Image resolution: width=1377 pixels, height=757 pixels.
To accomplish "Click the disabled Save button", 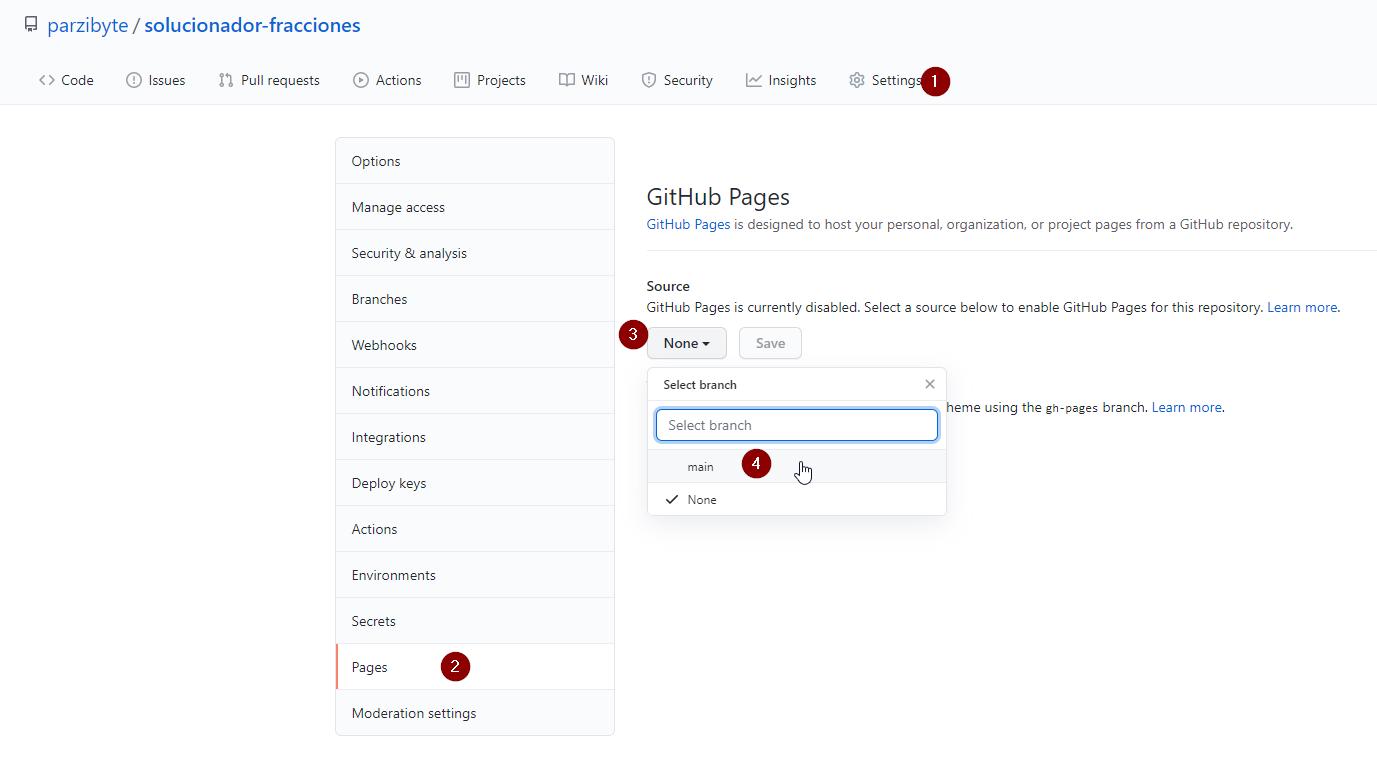I will [x=770, y=343].
